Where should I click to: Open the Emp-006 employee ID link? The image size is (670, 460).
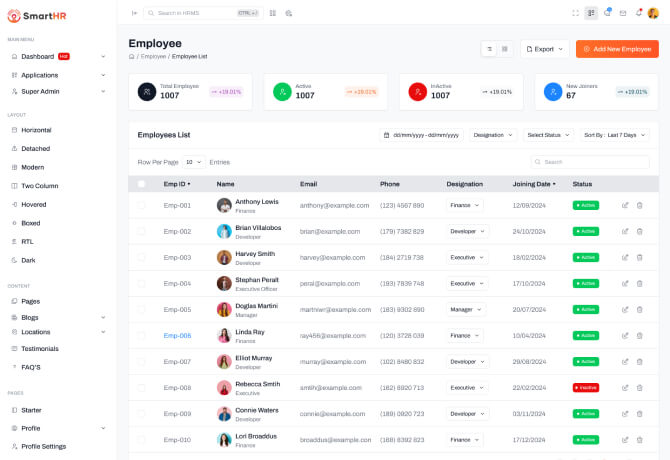tap(177, 335)
